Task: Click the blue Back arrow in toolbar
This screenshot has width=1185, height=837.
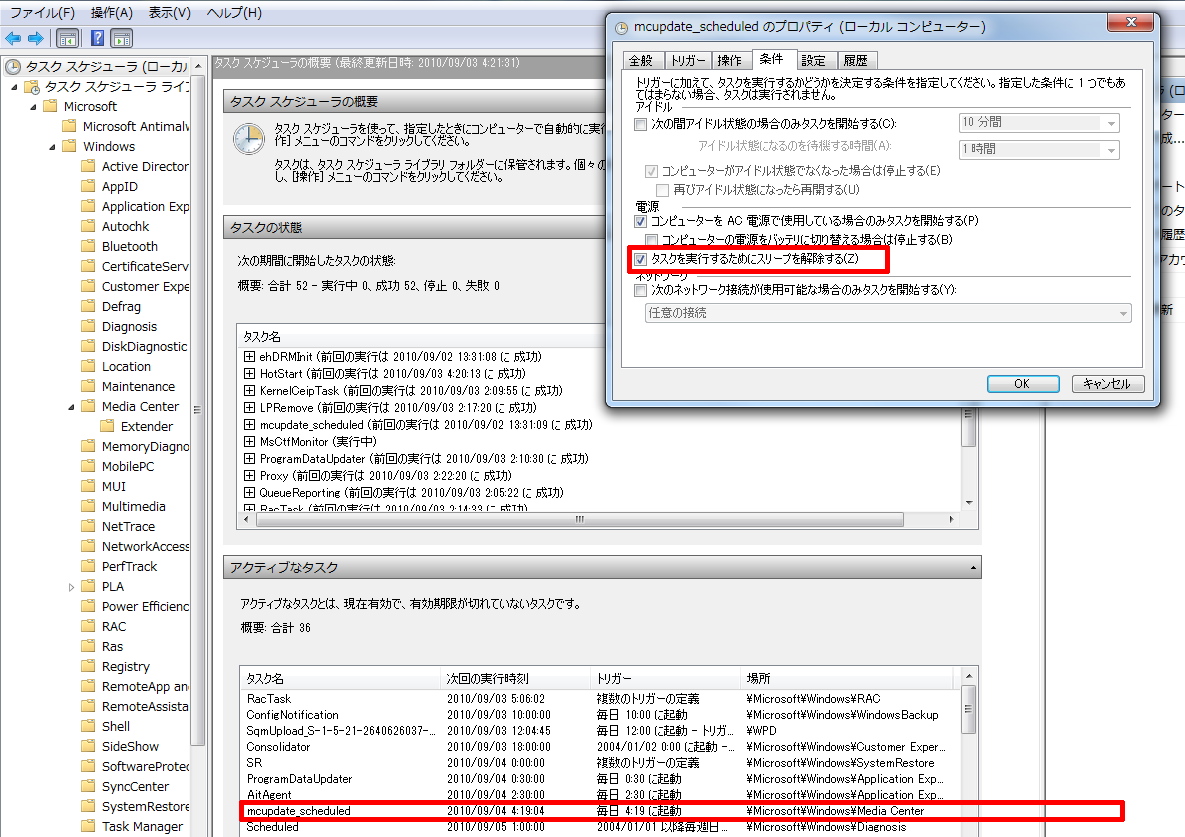Action: (x=13, y=38)
